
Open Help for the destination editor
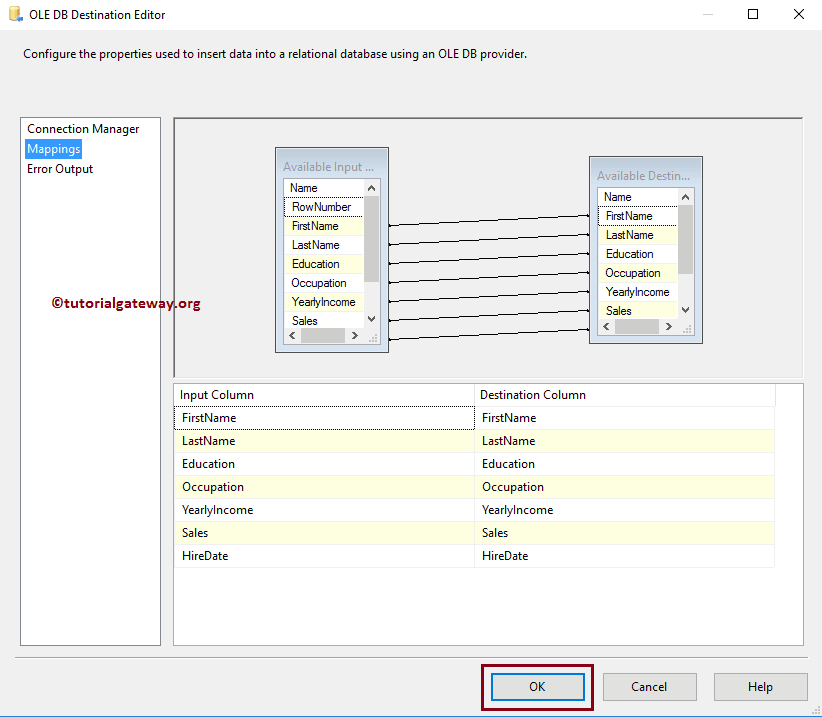click(x=760, y=687)
